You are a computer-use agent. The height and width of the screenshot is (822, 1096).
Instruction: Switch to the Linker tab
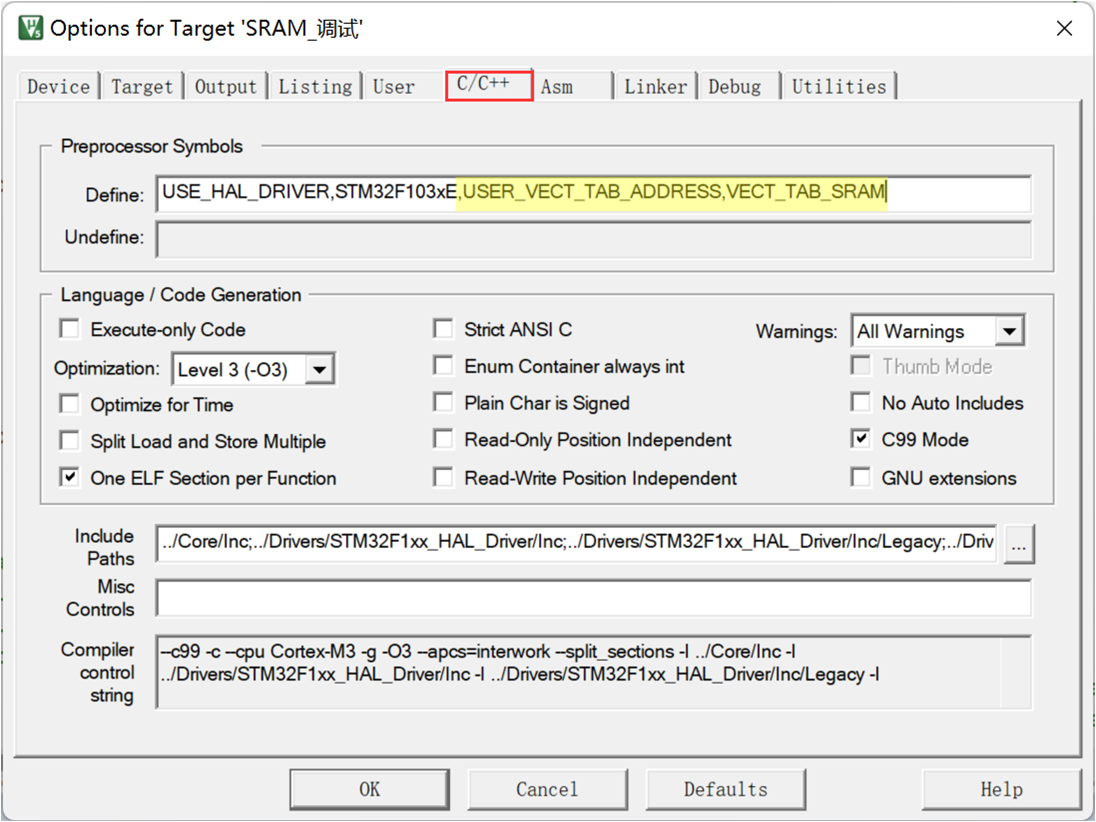click(x=655, y=87)
